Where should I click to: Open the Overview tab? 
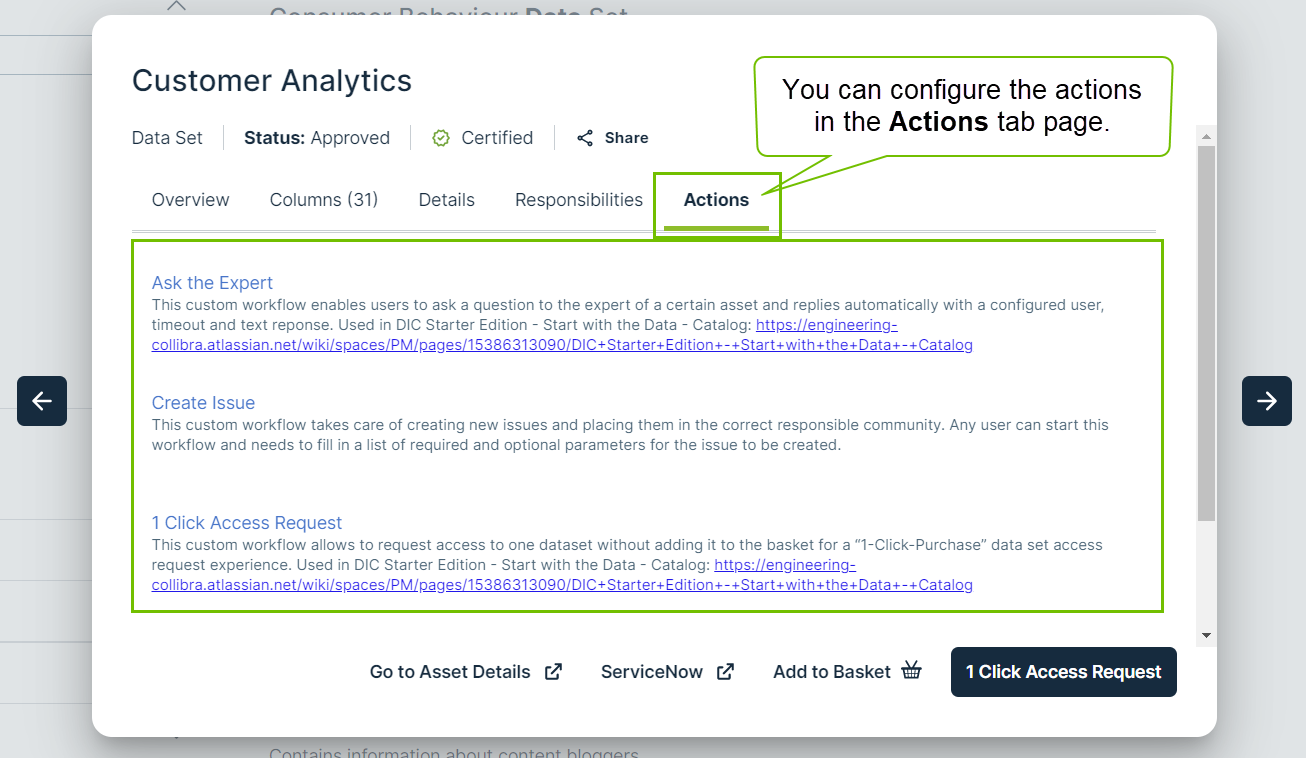[x=190, y=200]
